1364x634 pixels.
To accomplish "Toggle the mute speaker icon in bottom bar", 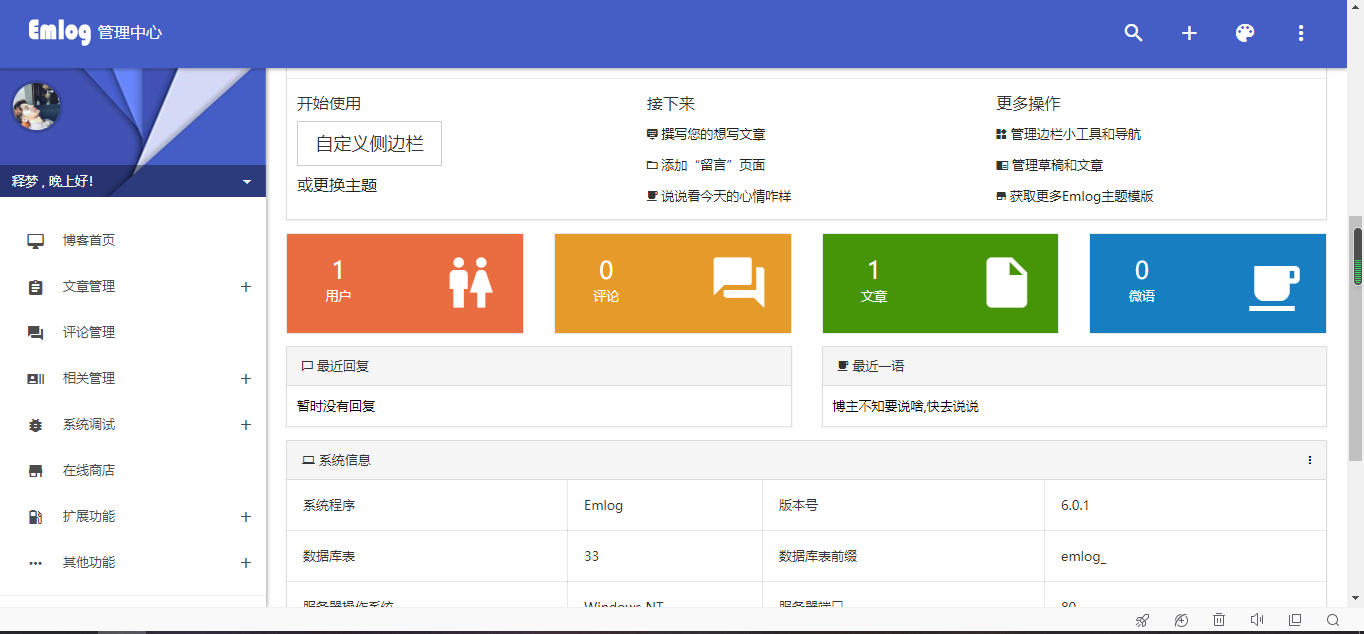I will [x=1257, y=620].
